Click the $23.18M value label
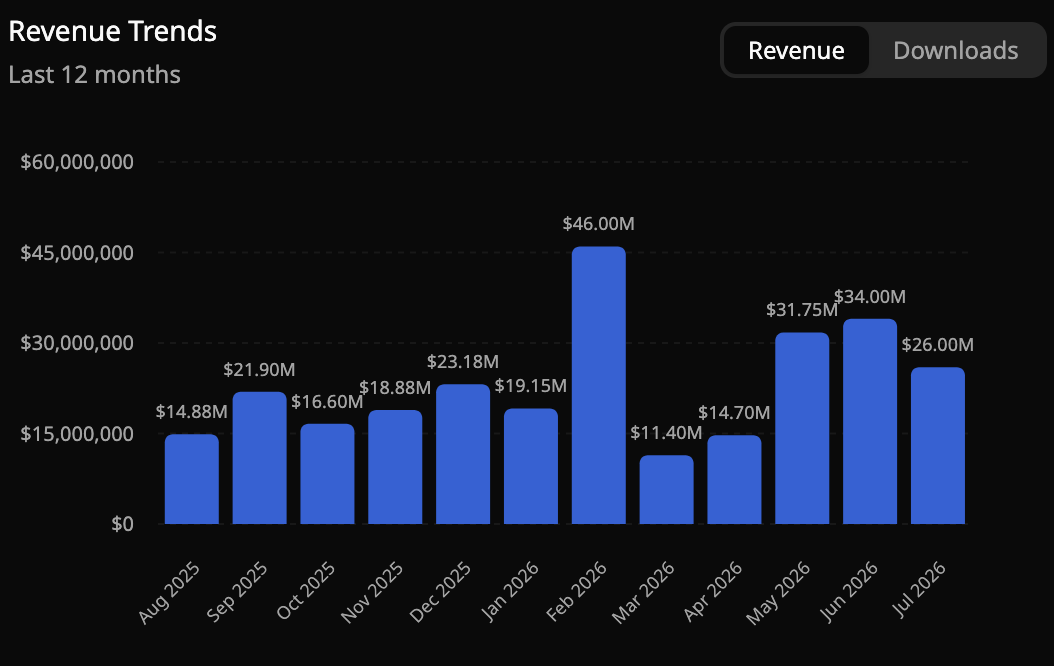The width and height of the screenshot is (1054, 666). [463, 362]
